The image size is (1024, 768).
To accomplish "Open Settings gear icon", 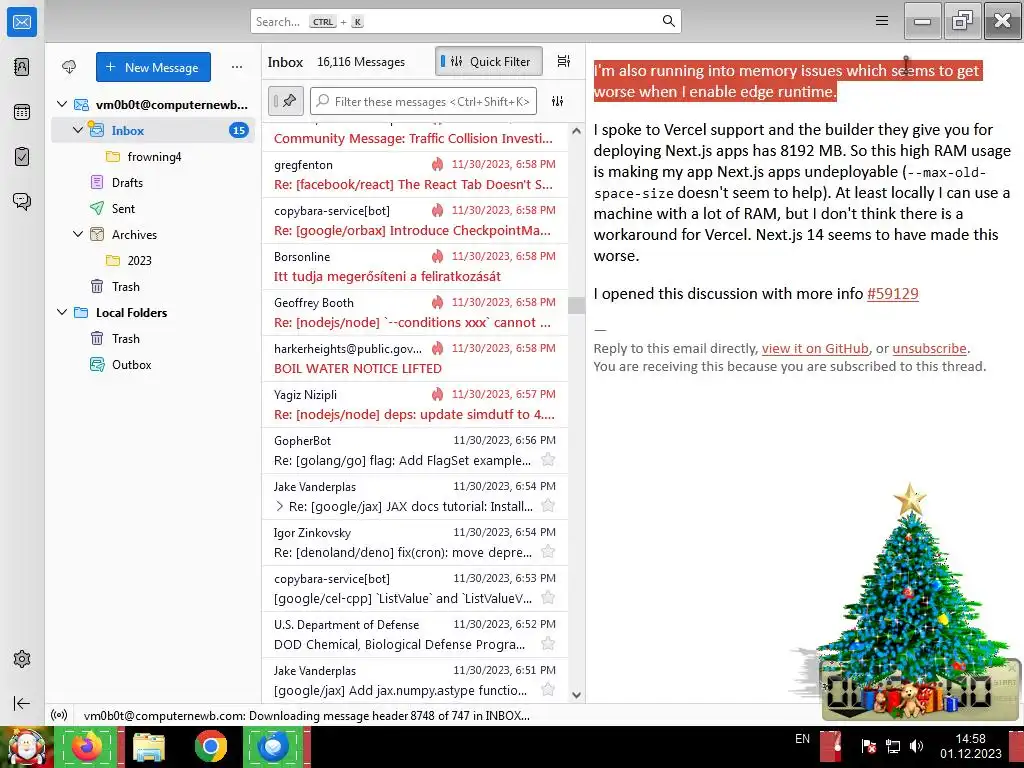I will 22,659.
